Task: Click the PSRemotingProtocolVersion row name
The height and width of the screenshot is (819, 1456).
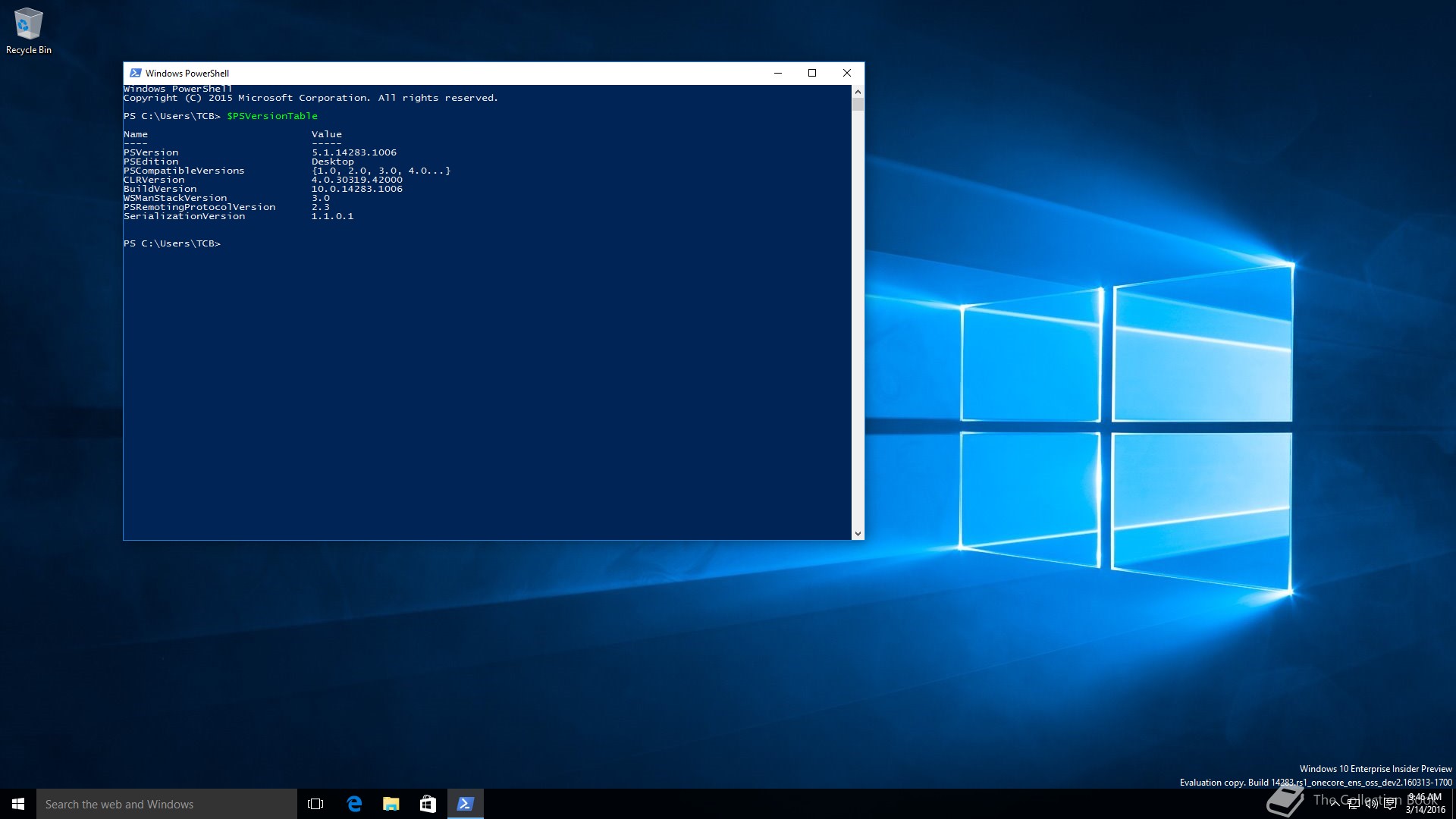Action: tap(199, 207)
